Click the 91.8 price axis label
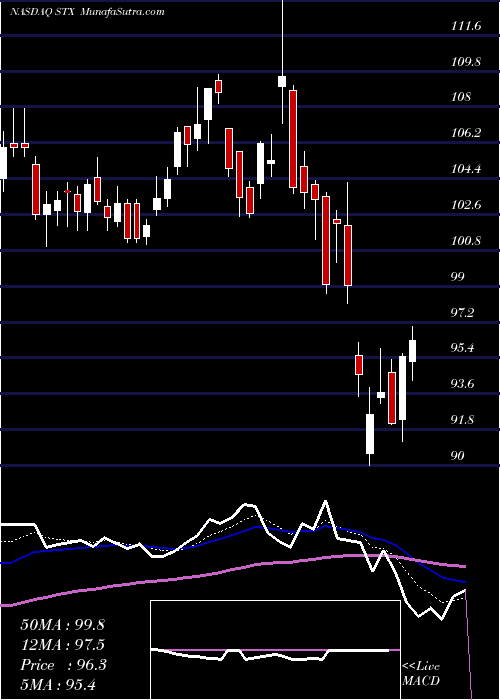This screenshot has height=700, width=500. point(463,420)
